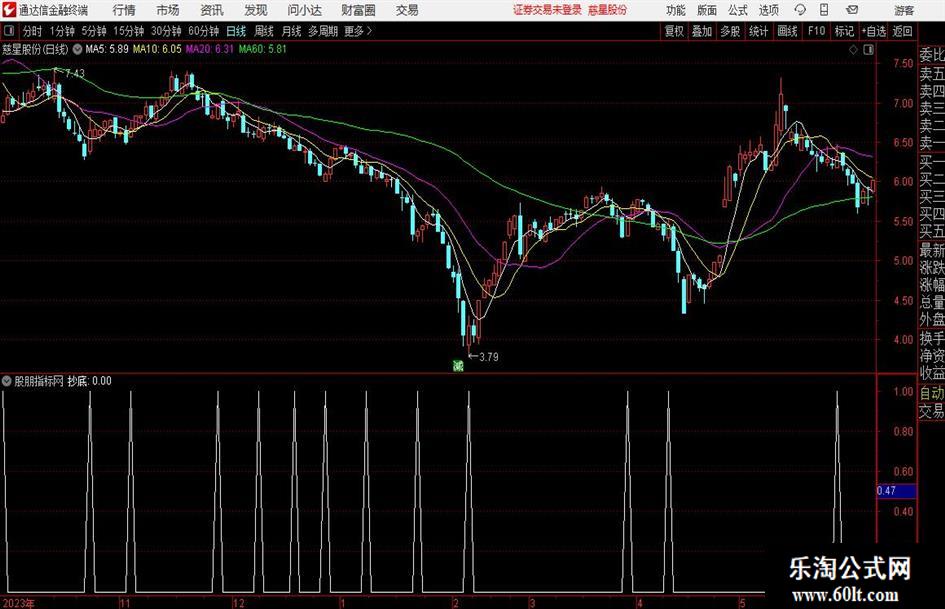Screen dimensions: 945x609
Task: Switch to 周线 weekly period
Action: (263, 31)
